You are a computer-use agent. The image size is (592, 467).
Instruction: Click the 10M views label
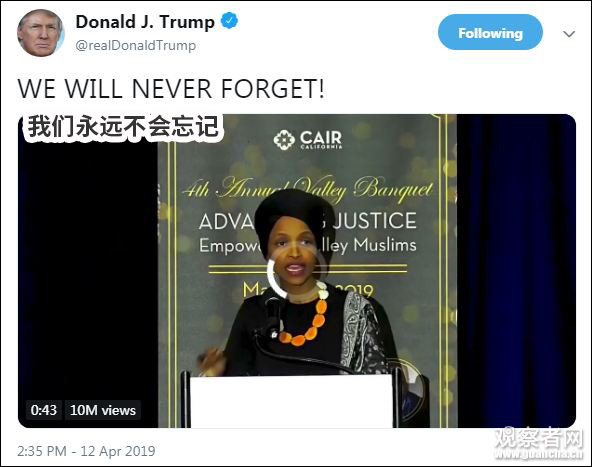[103, 410]
